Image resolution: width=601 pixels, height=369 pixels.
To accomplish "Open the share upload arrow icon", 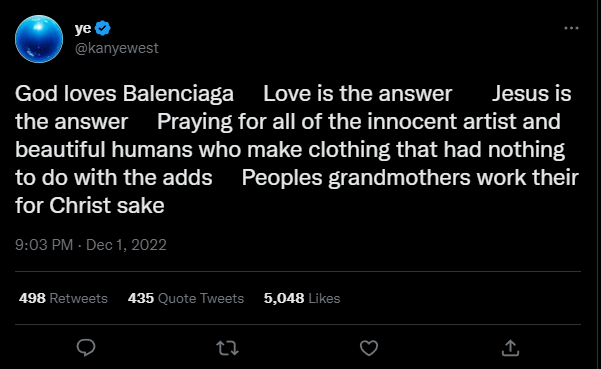I will click(510, 348).
